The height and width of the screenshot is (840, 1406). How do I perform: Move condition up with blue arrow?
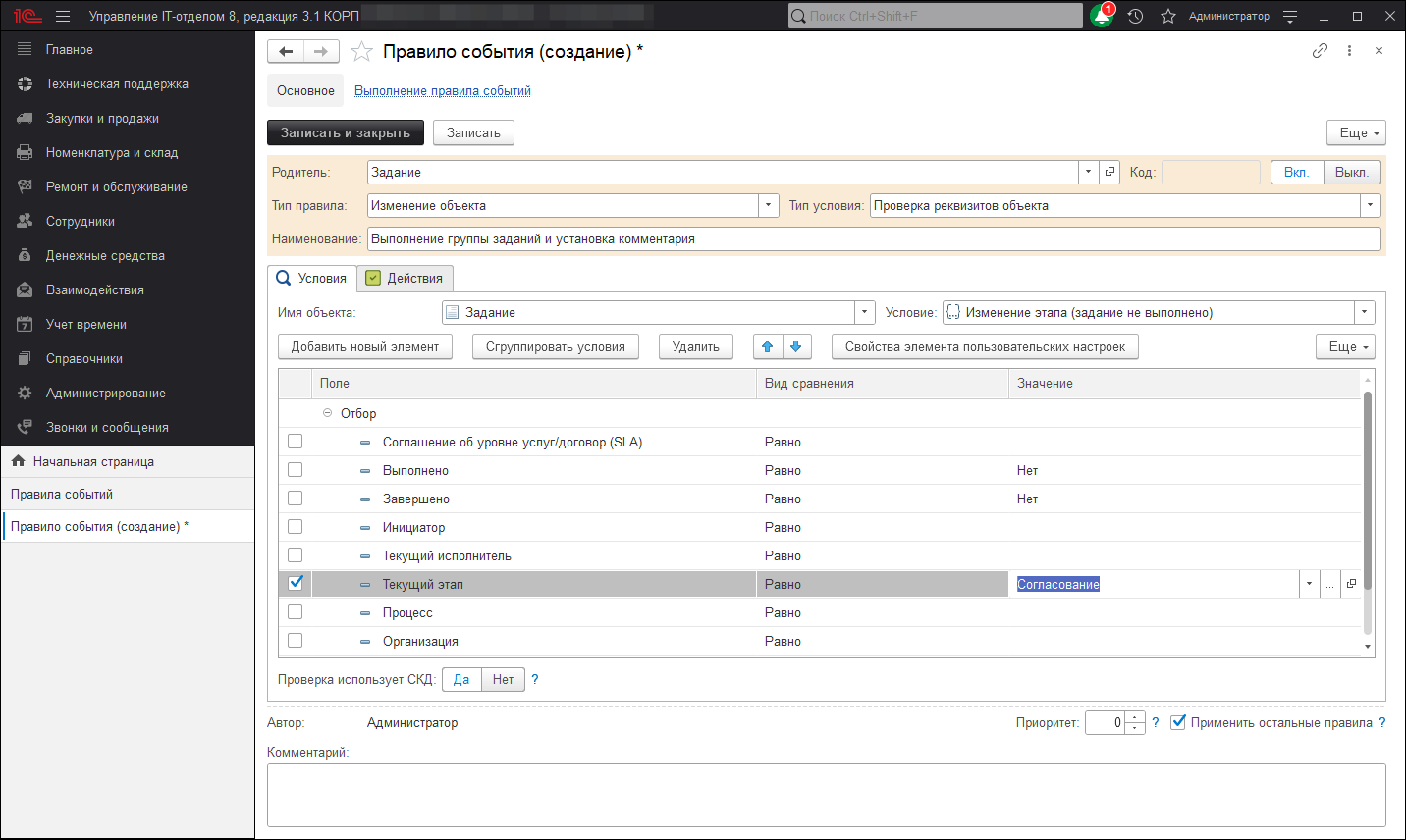[x=768, y=346]
